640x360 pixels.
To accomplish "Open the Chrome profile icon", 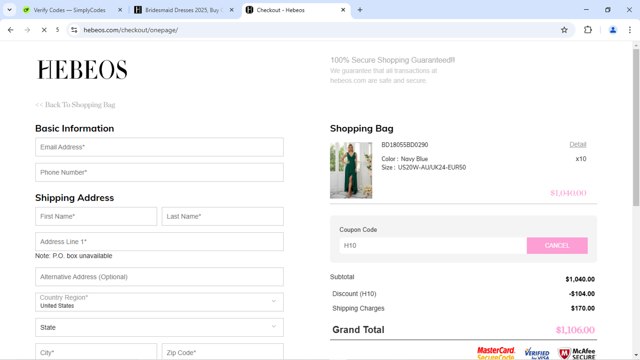I will coord(613,30).
